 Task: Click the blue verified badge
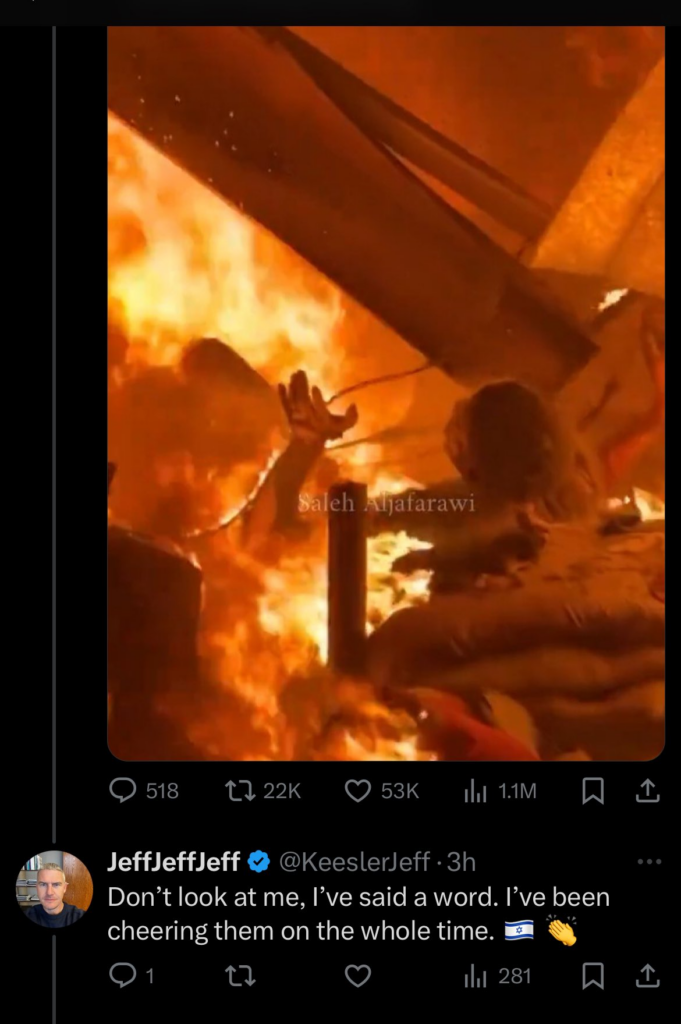259,861
